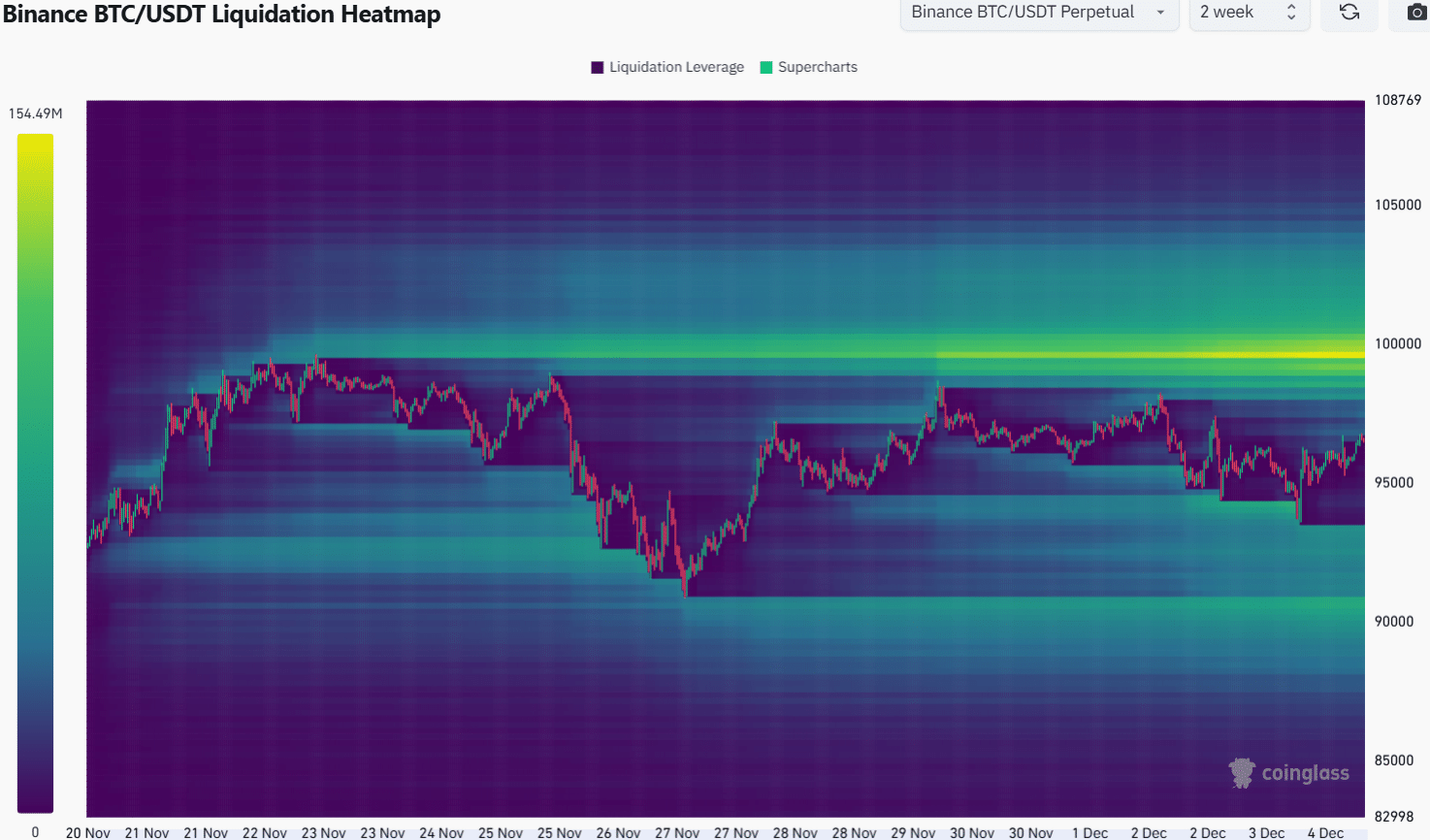Click the 154.49M scale maximum label
Image resolution: width=1430 pixels, height=840 pixels.
pyautogui.click(x=36, y=113)
